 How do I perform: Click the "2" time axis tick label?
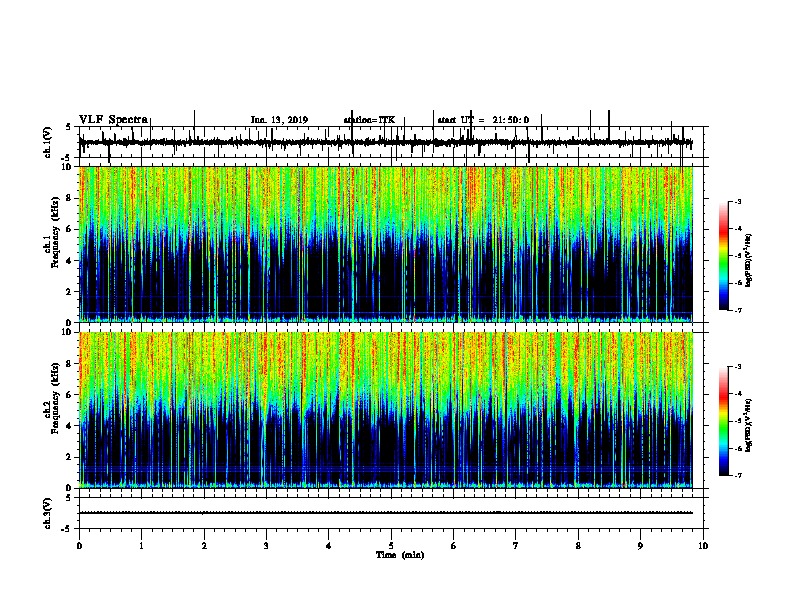click(x=204, y=546)
